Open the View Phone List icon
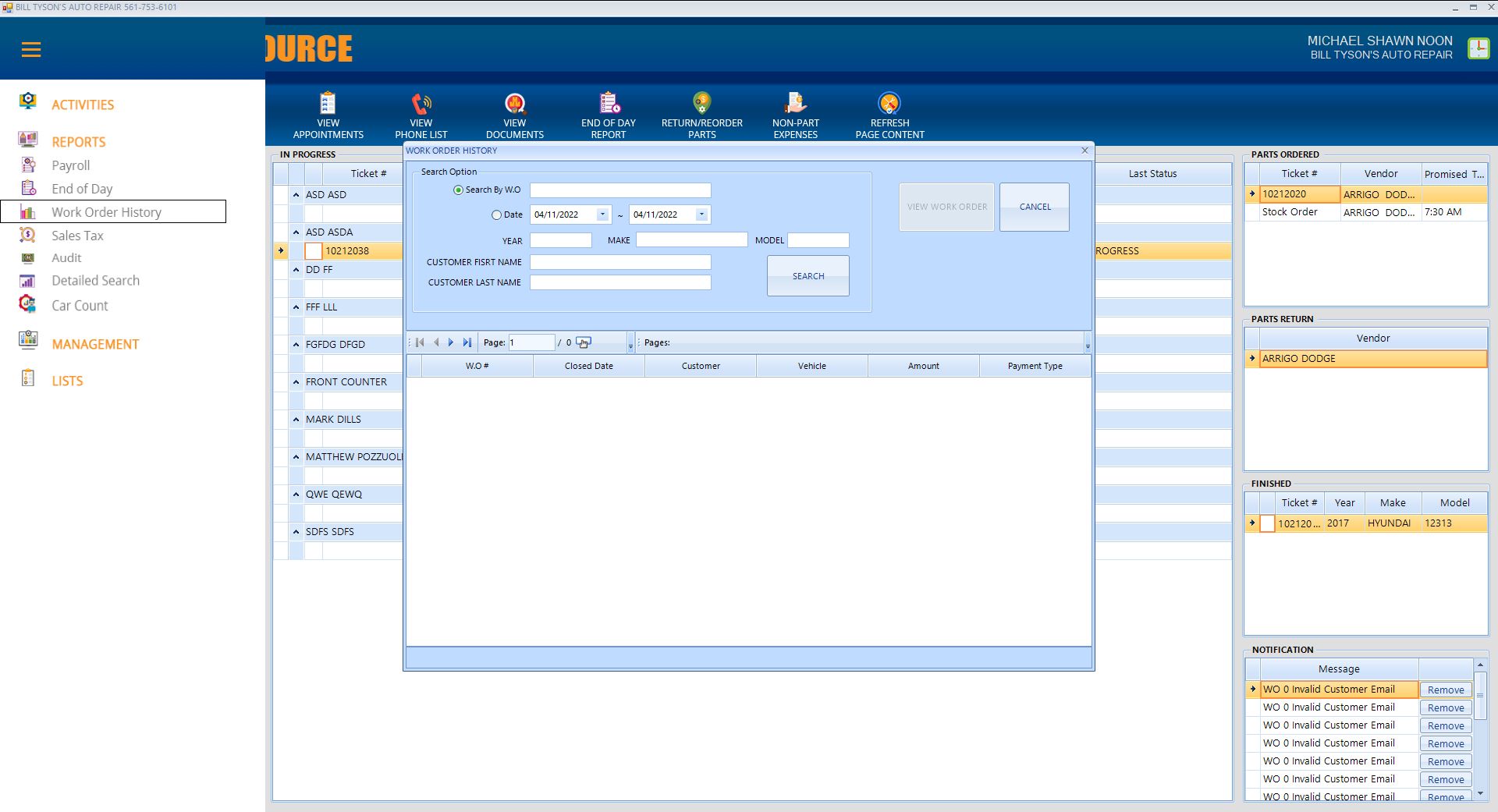This screenshot has height=812, width=1498. click(x=421, y=104)
